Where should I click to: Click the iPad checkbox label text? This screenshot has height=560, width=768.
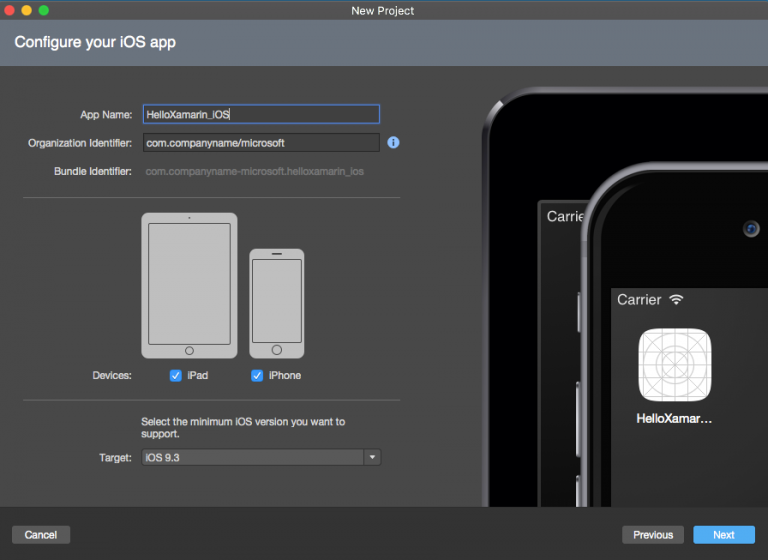coord(198,375)
